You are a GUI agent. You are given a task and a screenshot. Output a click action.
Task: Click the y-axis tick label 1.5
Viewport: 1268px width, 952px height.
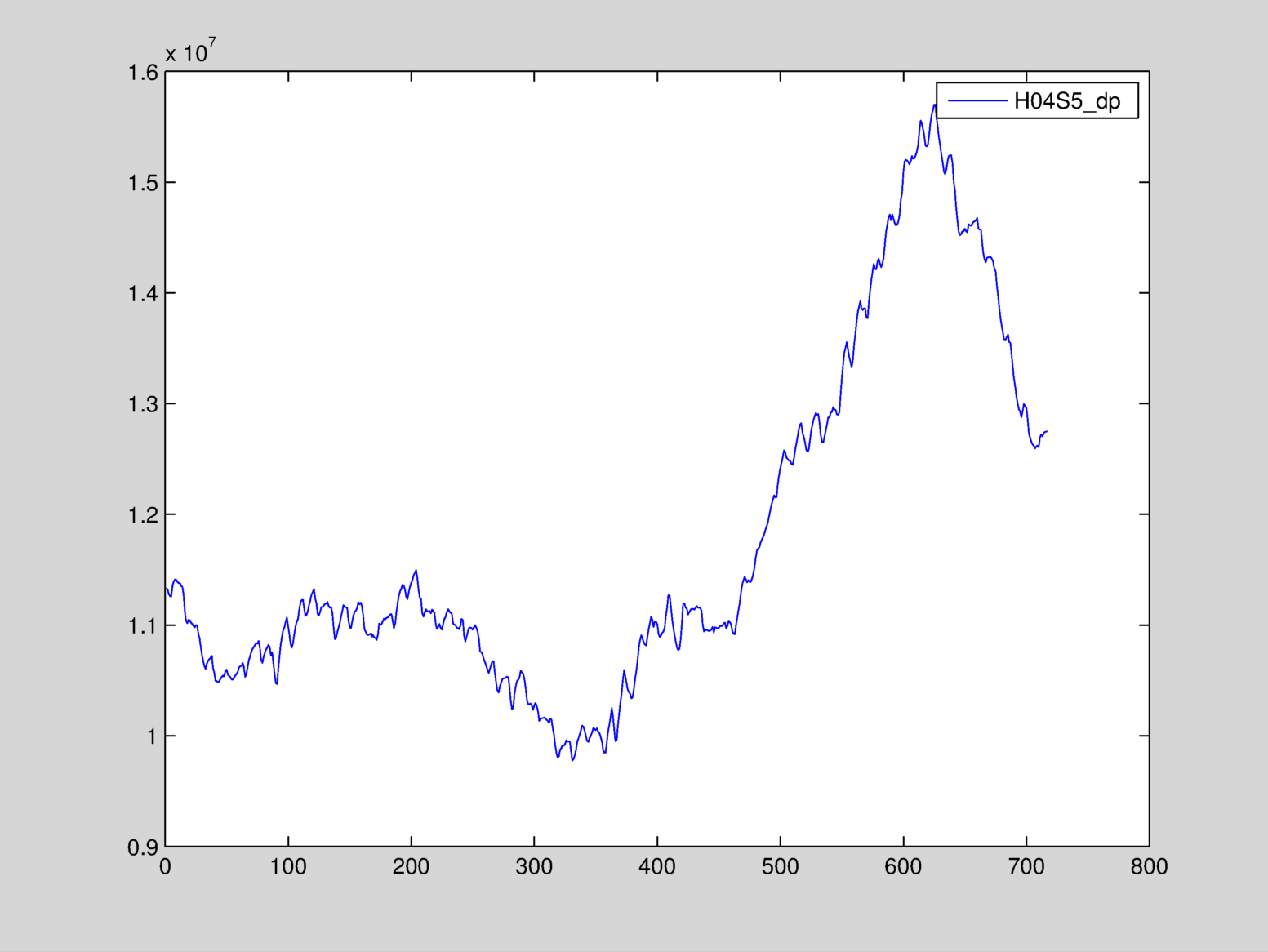pyautogui.click(x=143, y=183)
